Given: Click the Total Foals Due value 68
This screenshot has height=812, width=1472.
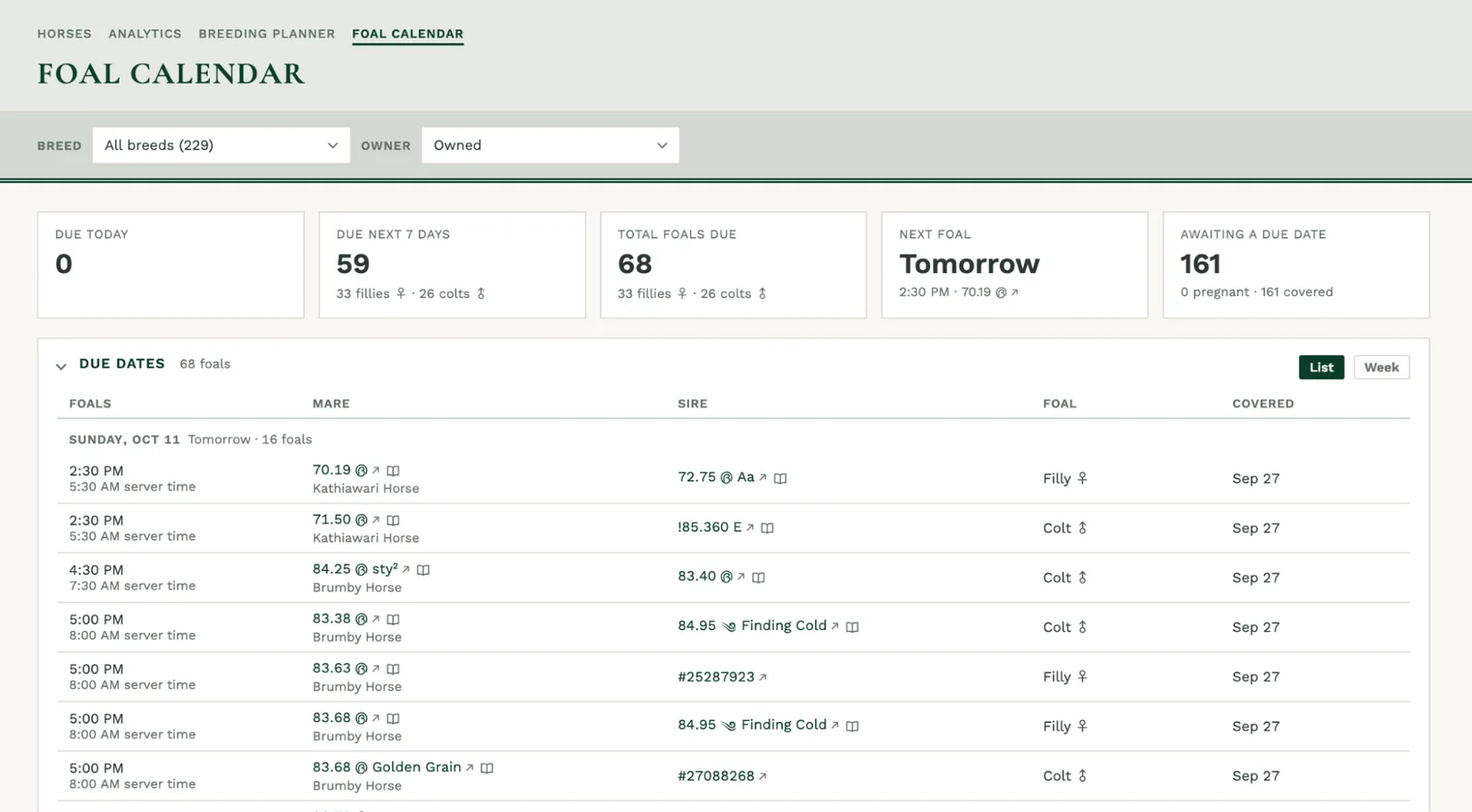Looking at the screenshot, I should pos(635,264).
